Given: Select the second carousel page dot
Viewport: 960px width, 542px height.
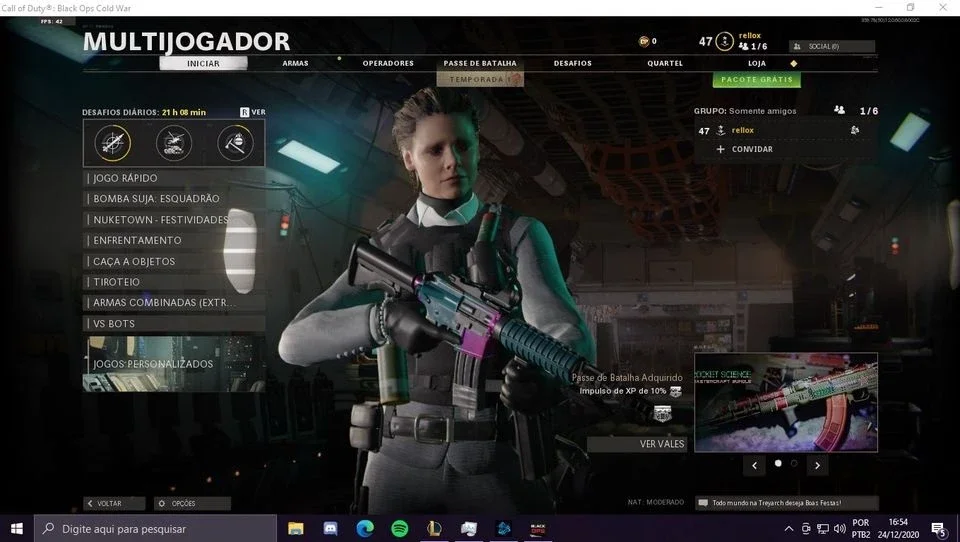Looking at the screenshot, I should coord(794,464).
